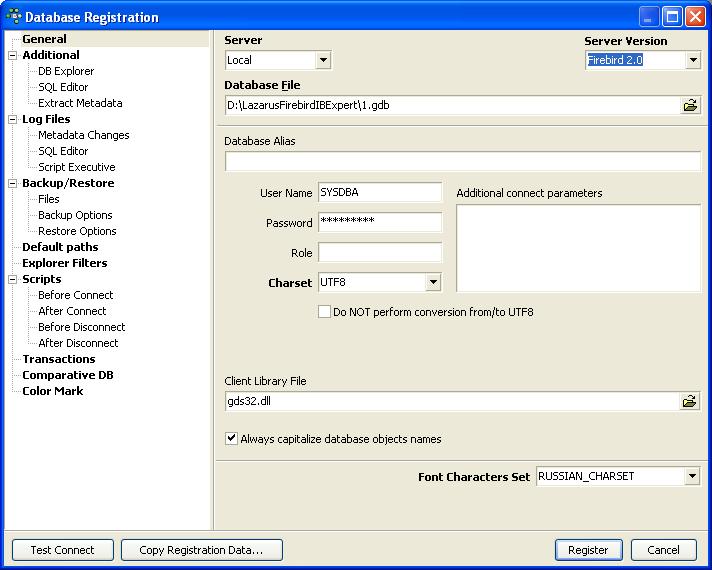Click the User Name field
712x570 pixels.
point(380,192)
